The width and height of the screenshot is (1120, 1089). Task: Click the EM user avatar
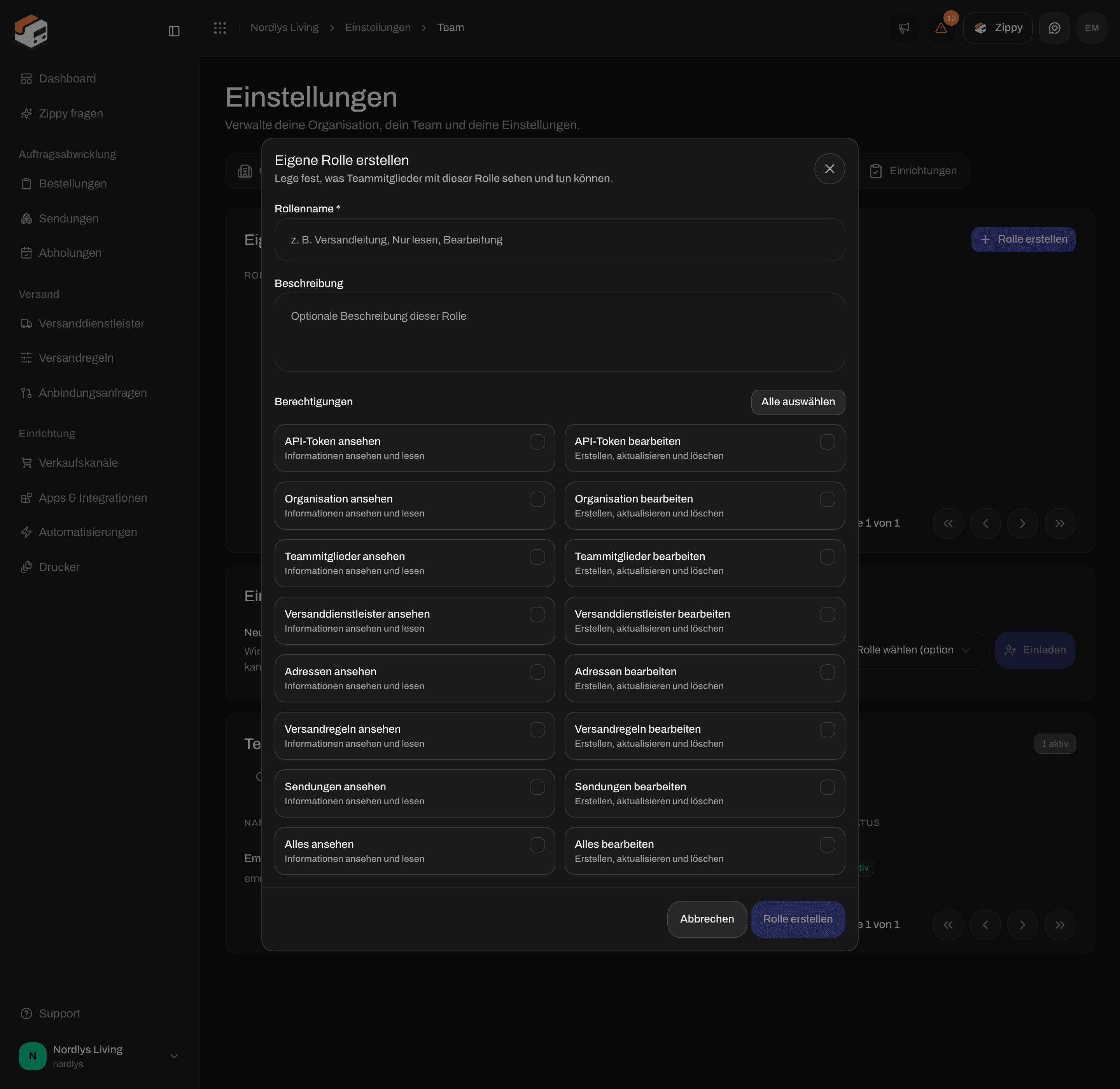coord(1091,28)
